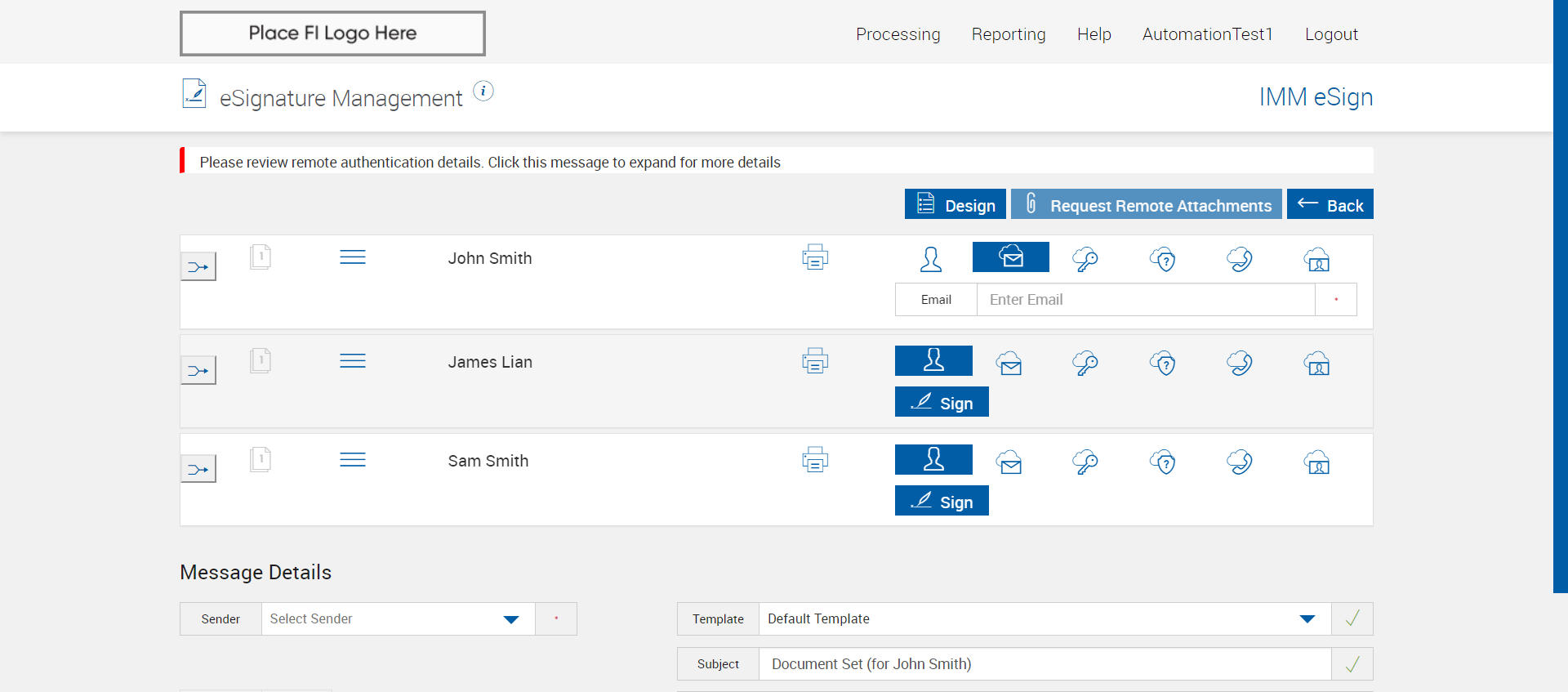Open the Processing menu

(898, 34)
